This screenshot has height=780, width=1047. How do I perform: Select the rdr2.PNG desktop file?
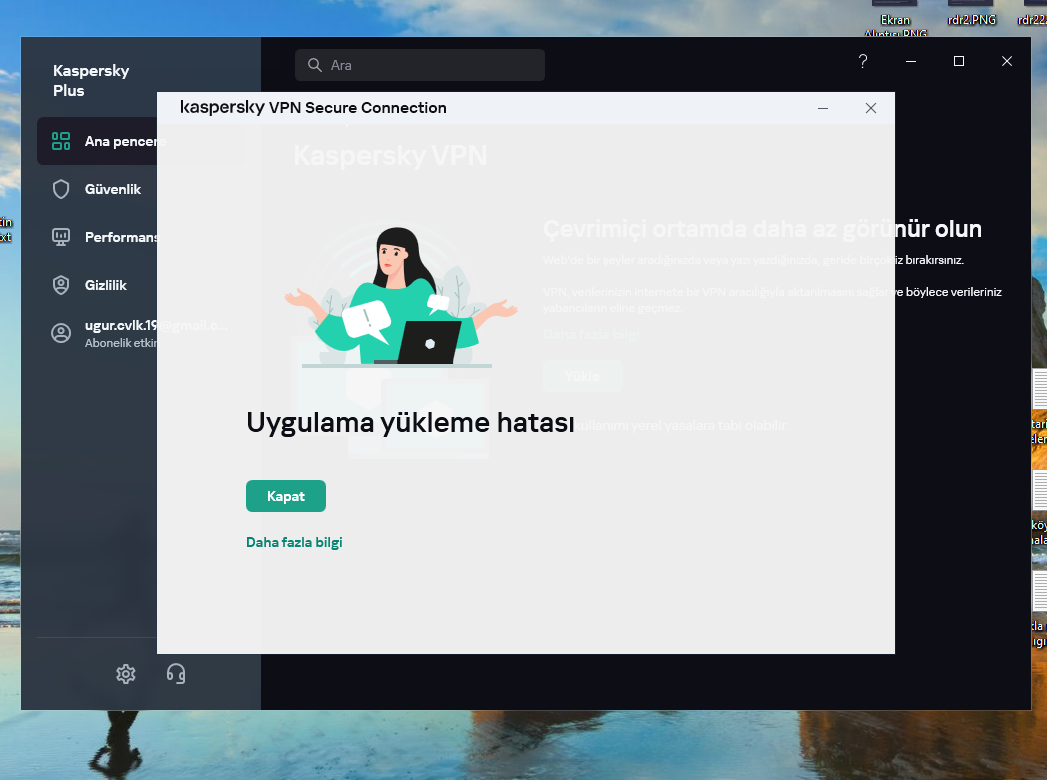point(972,15)
